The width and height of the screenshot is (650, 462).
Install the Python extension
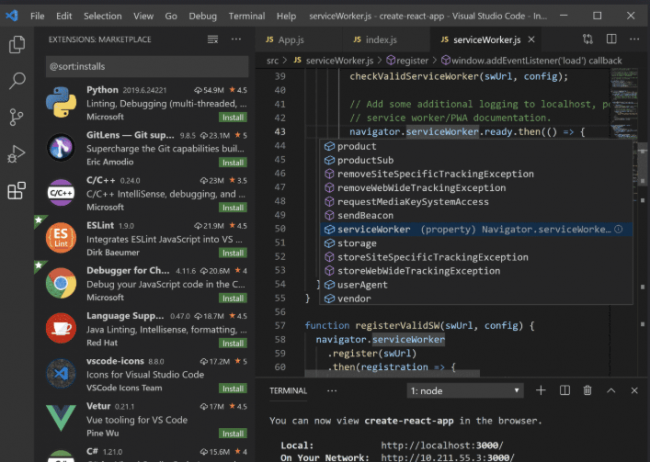click(233, 117)
